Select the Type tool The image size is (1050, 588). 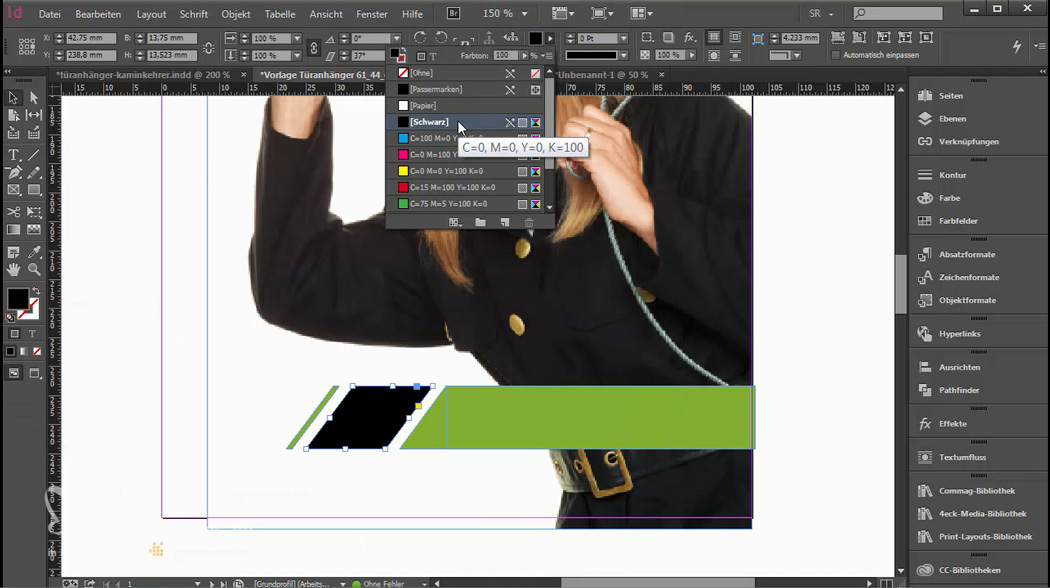pos(13,155)
